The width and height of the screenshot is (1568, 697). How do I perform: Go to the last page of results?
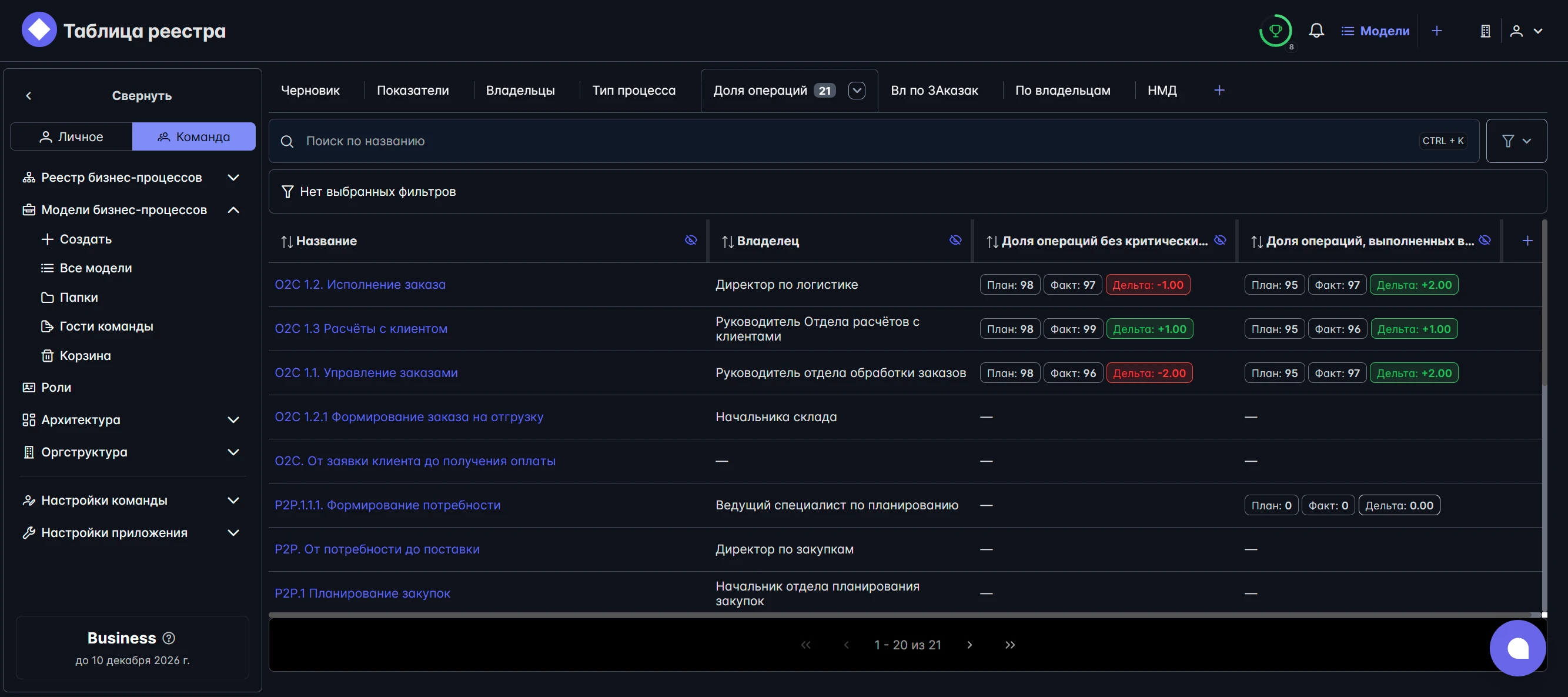[x=1010, y=645]
